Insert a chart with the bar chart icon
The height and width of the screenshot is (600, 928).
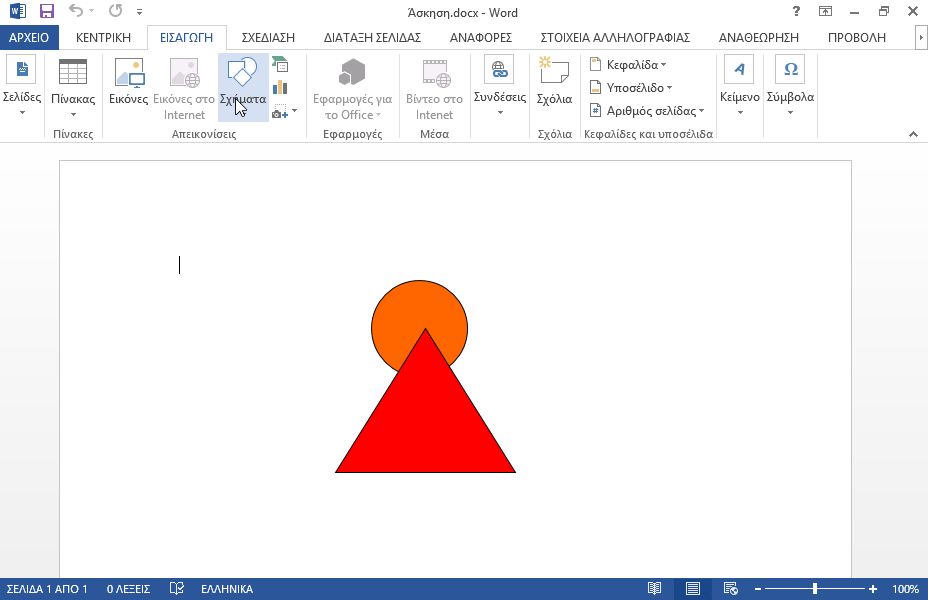click(x=280, y=88)
